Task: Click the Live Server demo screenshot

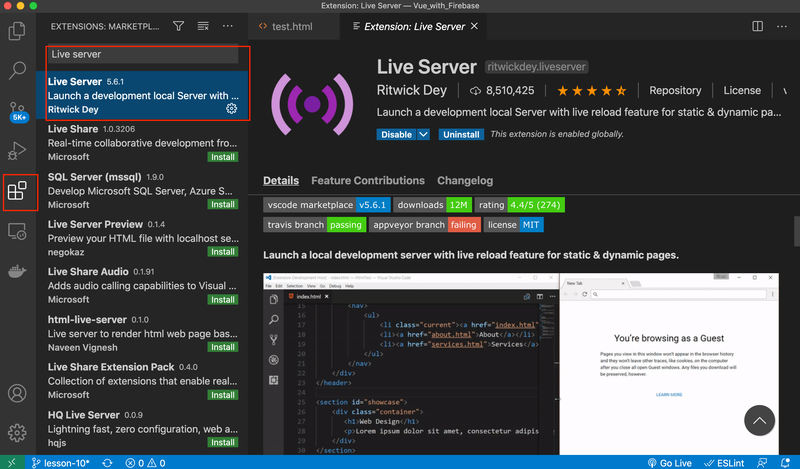Action: (x=521, y=364)
